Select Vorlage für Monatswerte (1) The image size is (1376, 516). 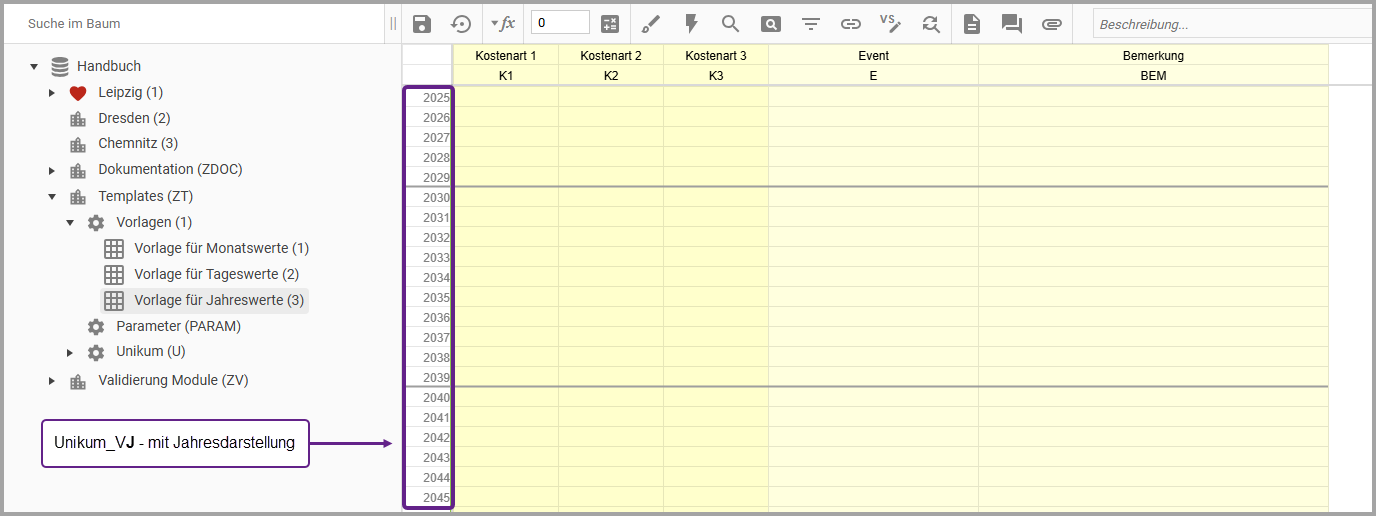click(x=221, y=248)
